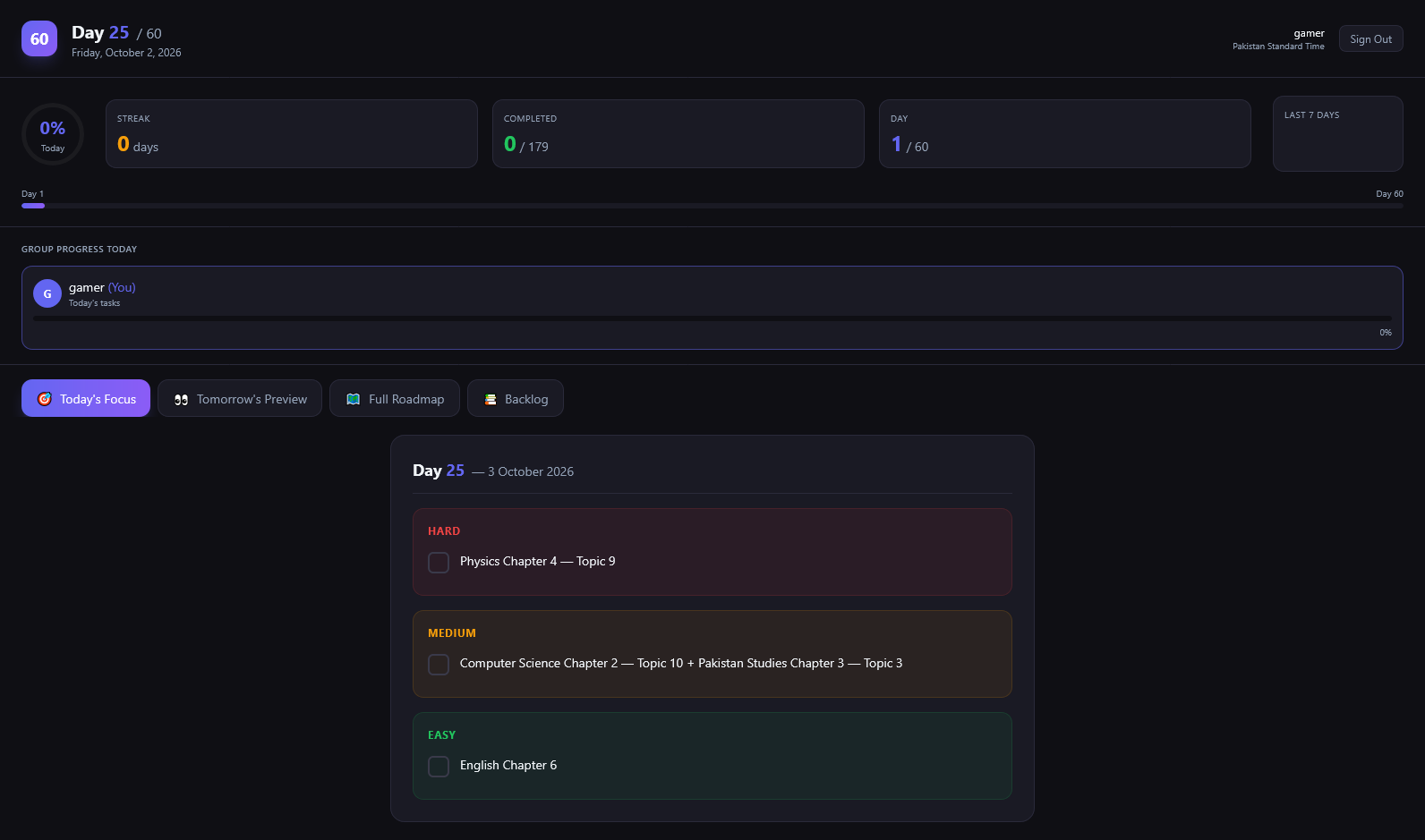Click the EASY difficulty label

pyautogui.click(x=441, y=735)
